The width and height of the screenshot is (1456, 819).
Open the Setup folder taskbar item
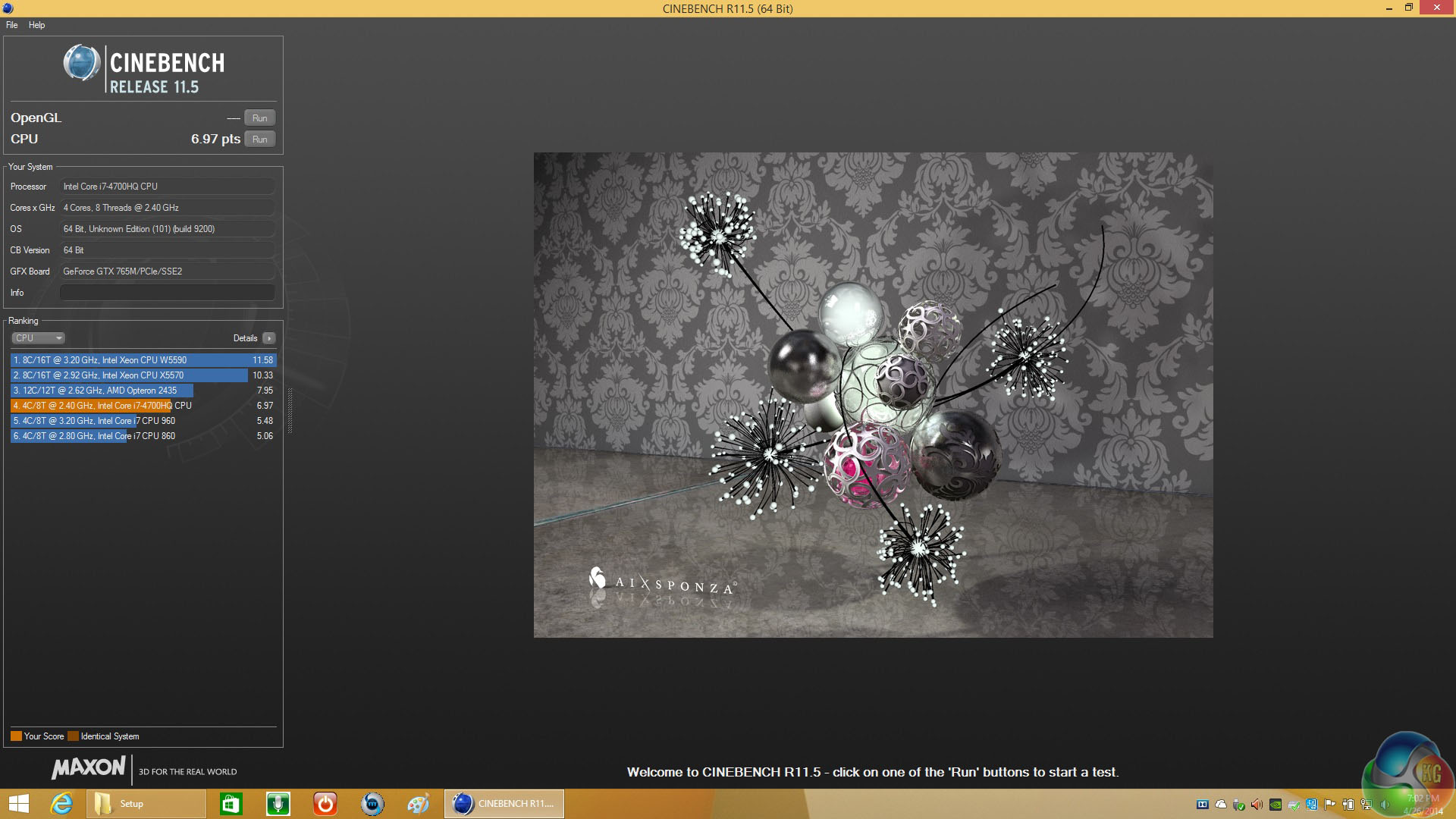coord(144,804)
